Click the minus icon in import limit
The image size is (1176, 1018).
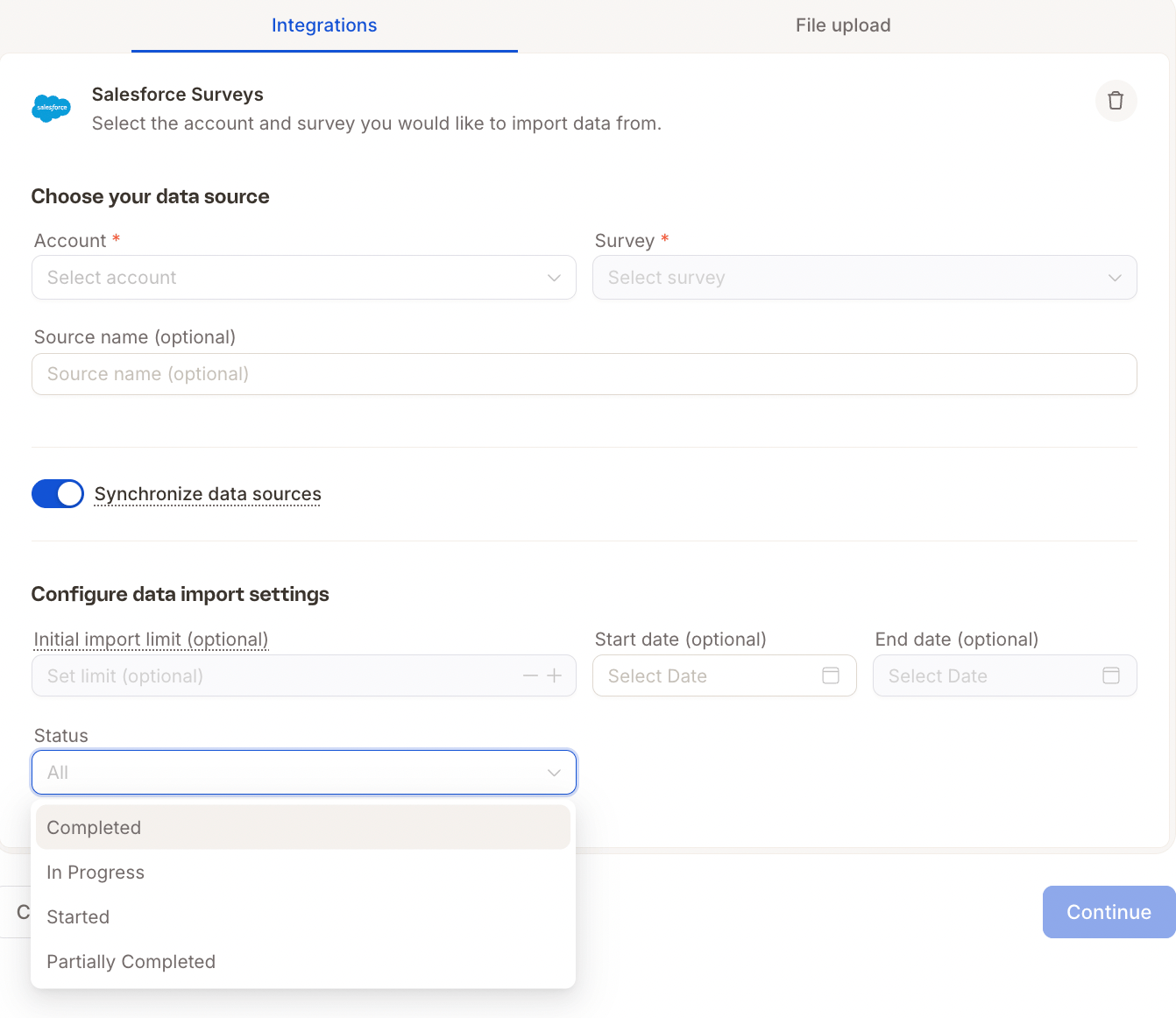530,675
